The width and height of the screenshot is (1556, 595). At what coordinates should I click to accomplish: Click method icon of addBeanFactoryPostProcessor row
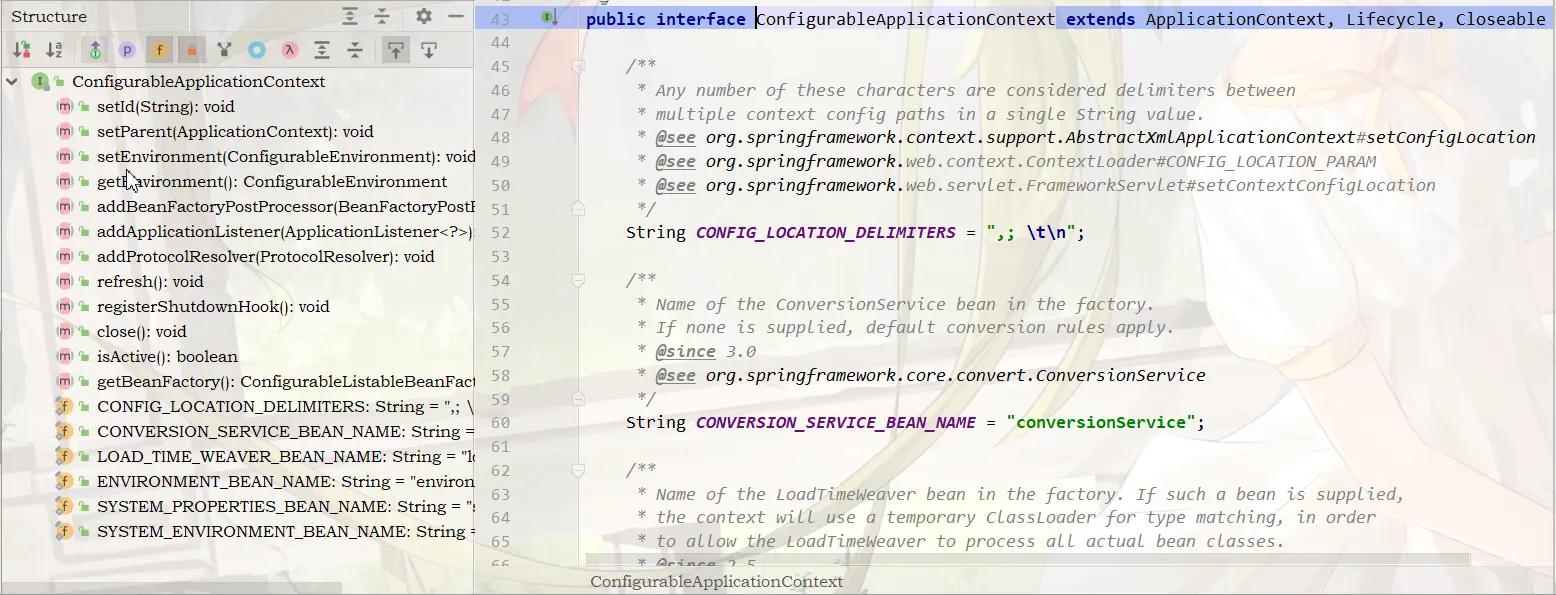65,206
